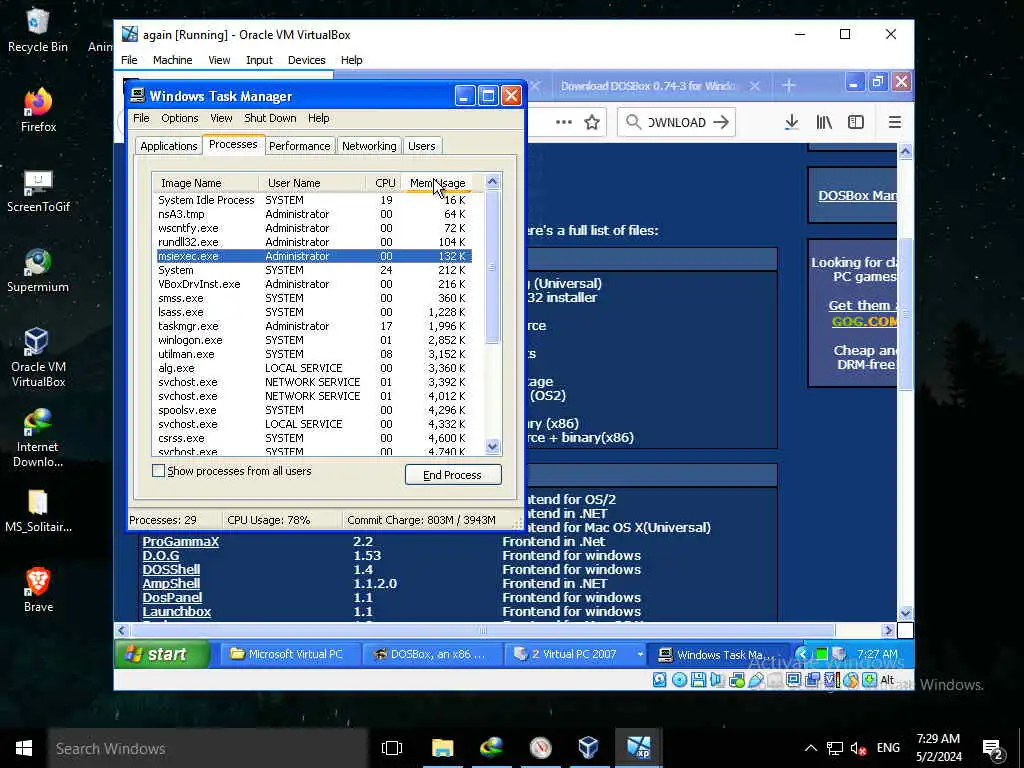This screenshot has width=1024, height=768.
Task: Click the green keyboard capture arrow icon
Action: click(x=869, y=680)
